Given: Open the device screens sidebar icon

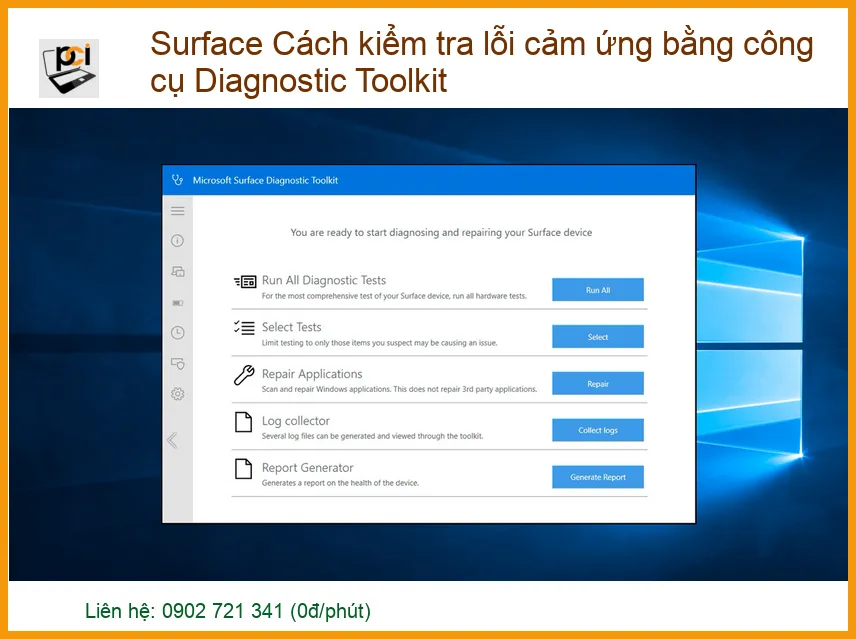Looking at the screenshot, I should pos(178,271).
